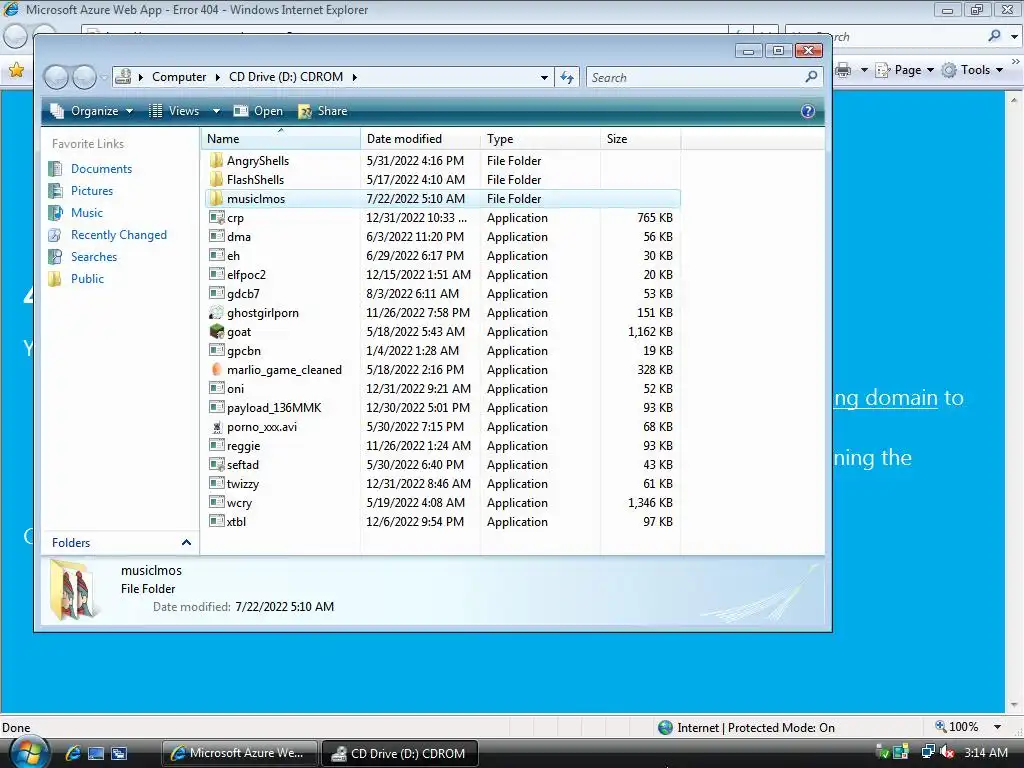Sort by Date modified column header

420,138
